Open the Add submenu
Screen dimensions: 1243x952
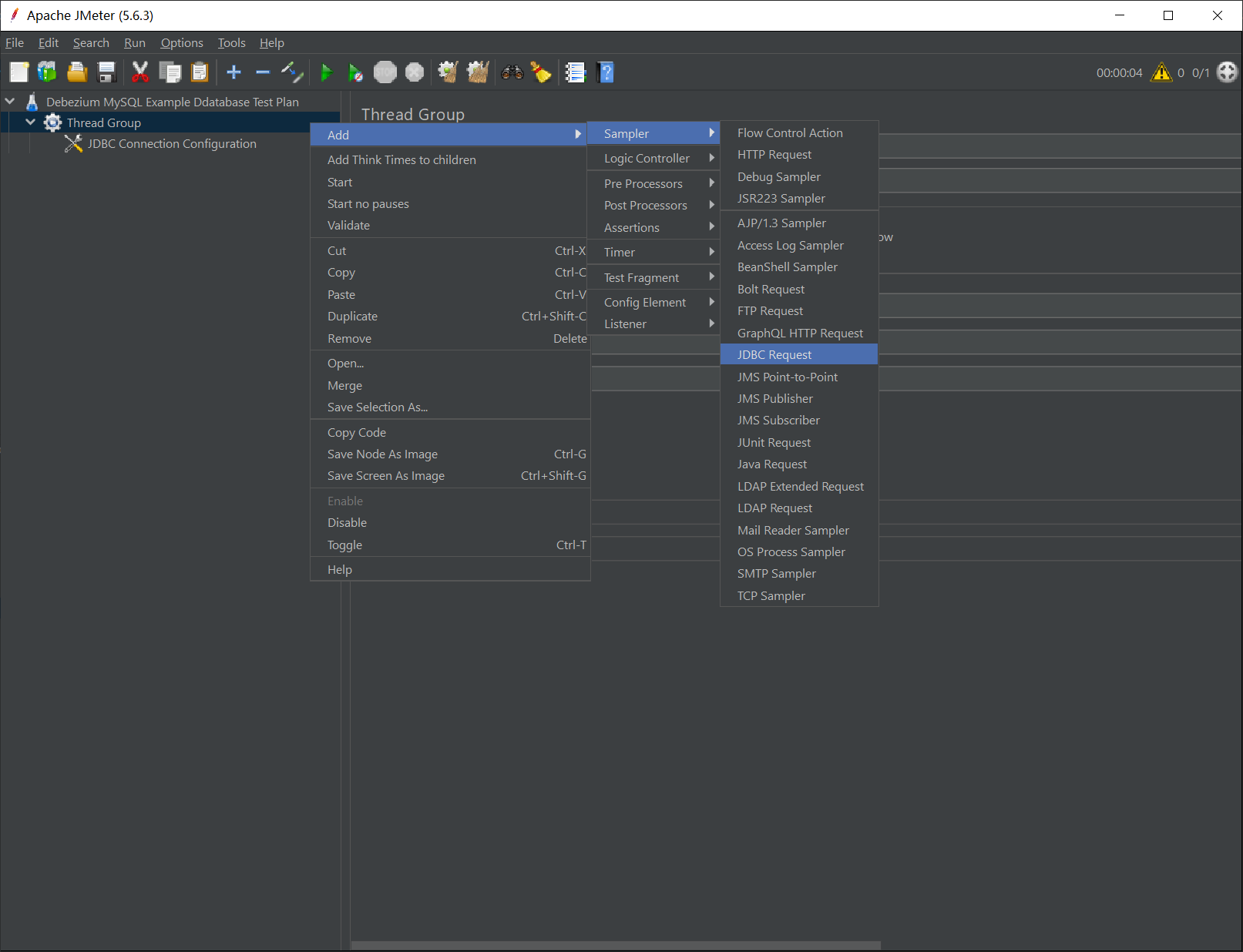[450, 135]
